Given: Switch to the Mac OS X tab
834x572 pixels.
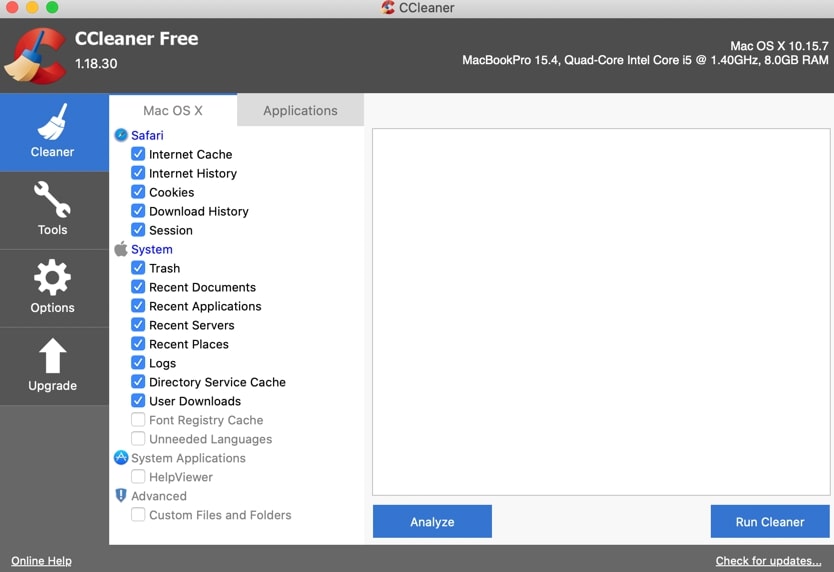Looking at the screenshot, I should pyautogui.click(x=173, y=110).
